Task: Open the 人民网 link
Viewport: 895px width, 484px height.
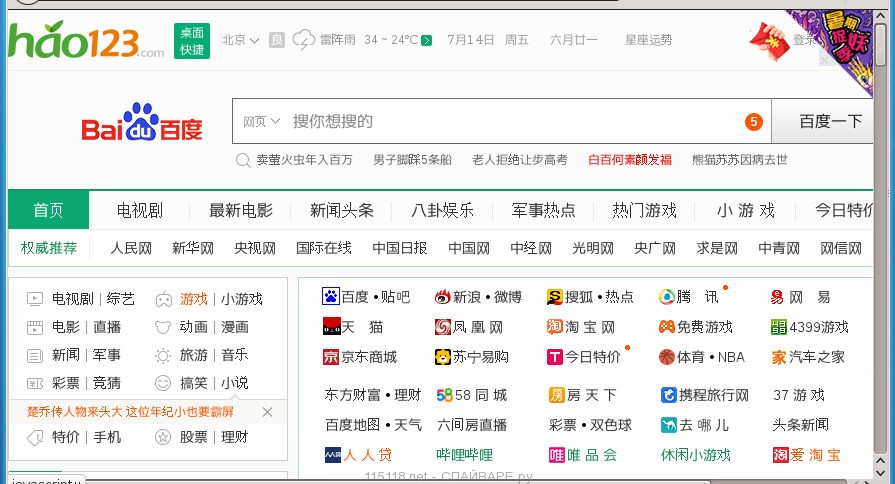Action: click(131, 248)
